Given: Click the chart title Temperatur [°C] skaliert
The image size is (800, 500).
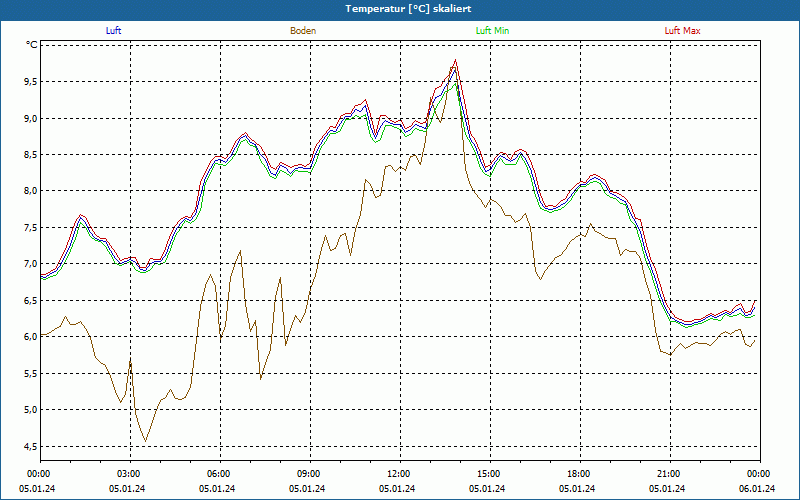Looking at the screenshot, I should [x=408, y=9].
